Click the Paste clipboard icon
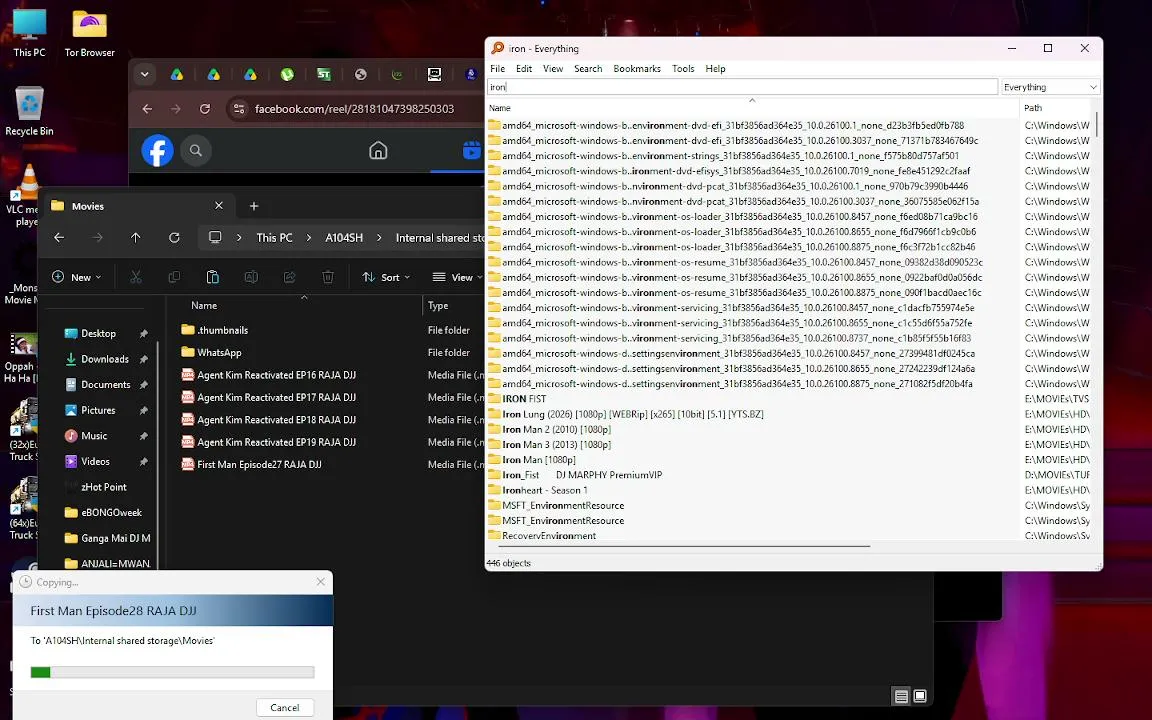The height and width of the screenshot is (720, 1152). [x=213, y=277]
